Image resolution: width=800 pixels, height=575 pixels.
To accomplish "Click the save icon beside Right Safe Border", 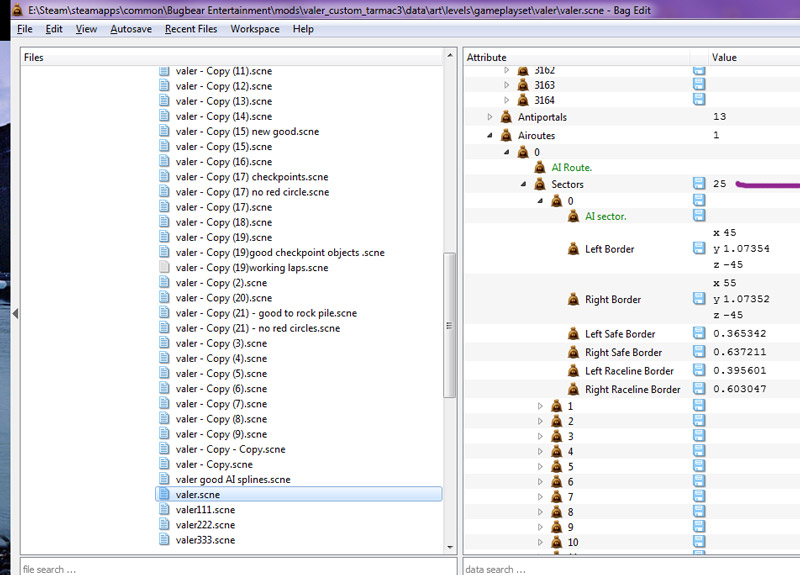I will tap(699, 352).
